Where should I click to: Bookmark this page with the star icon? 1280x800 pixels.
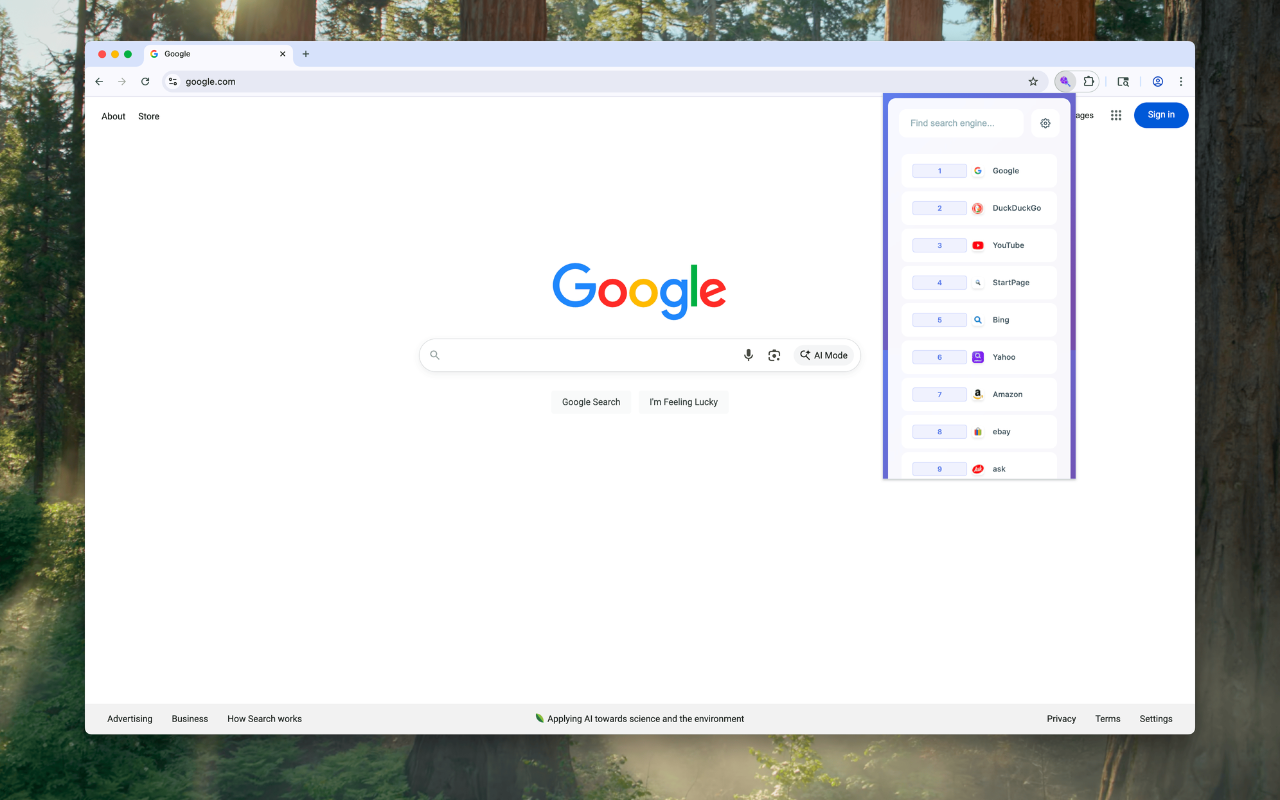coord(1033,82)
